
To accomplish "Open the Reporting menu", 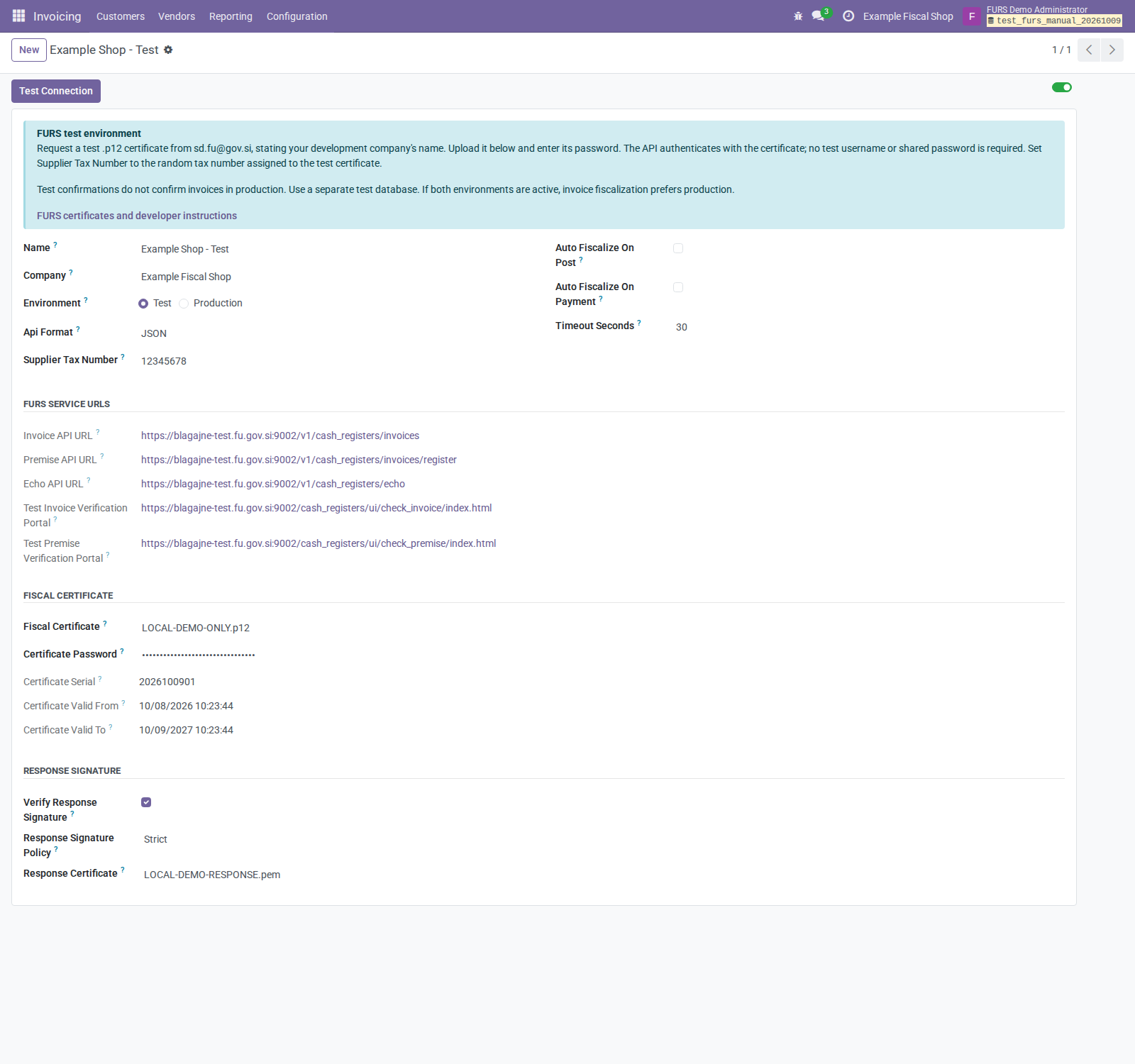I will tap(231, 16).
